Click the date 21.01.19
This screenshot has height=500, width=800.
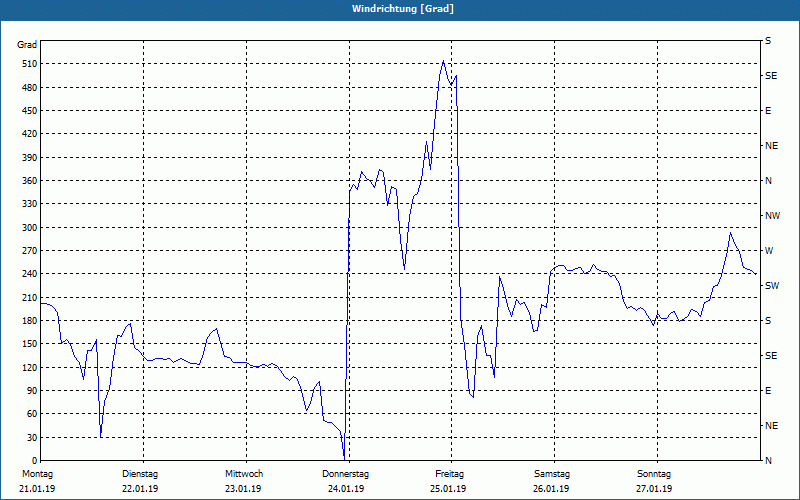point(37,489)
